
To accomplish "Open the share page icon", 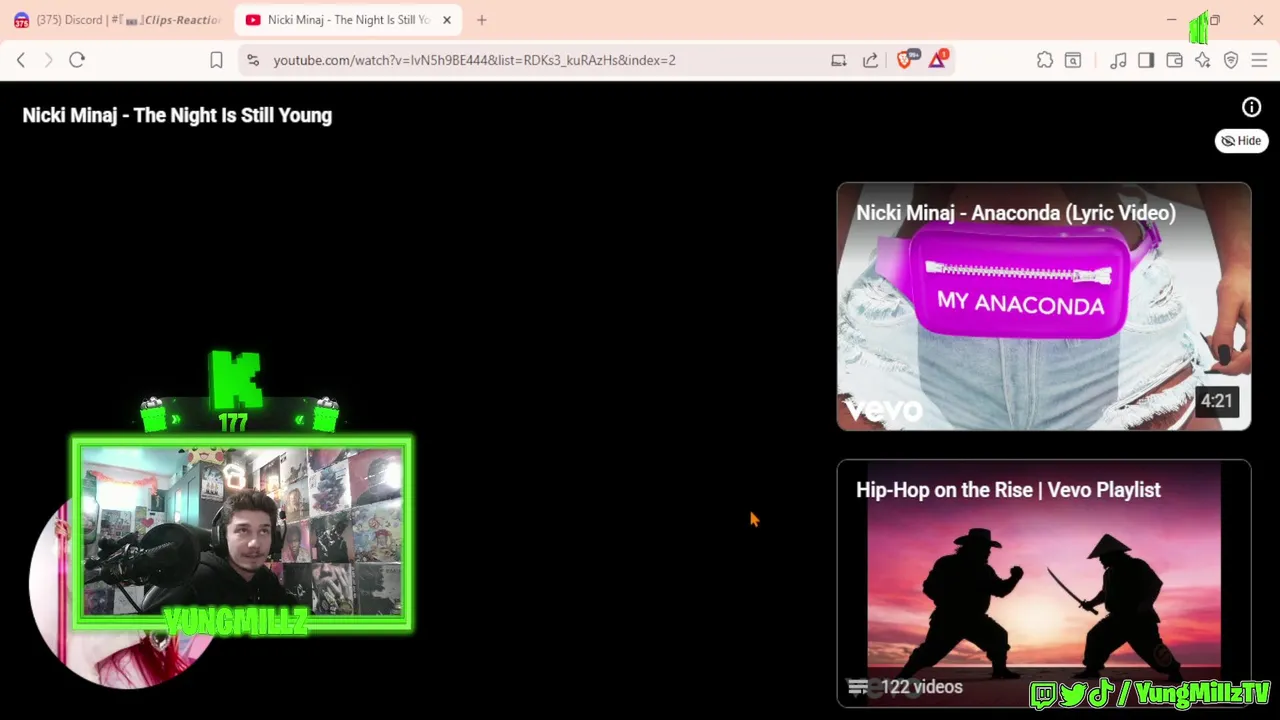I will coord(870,60).
